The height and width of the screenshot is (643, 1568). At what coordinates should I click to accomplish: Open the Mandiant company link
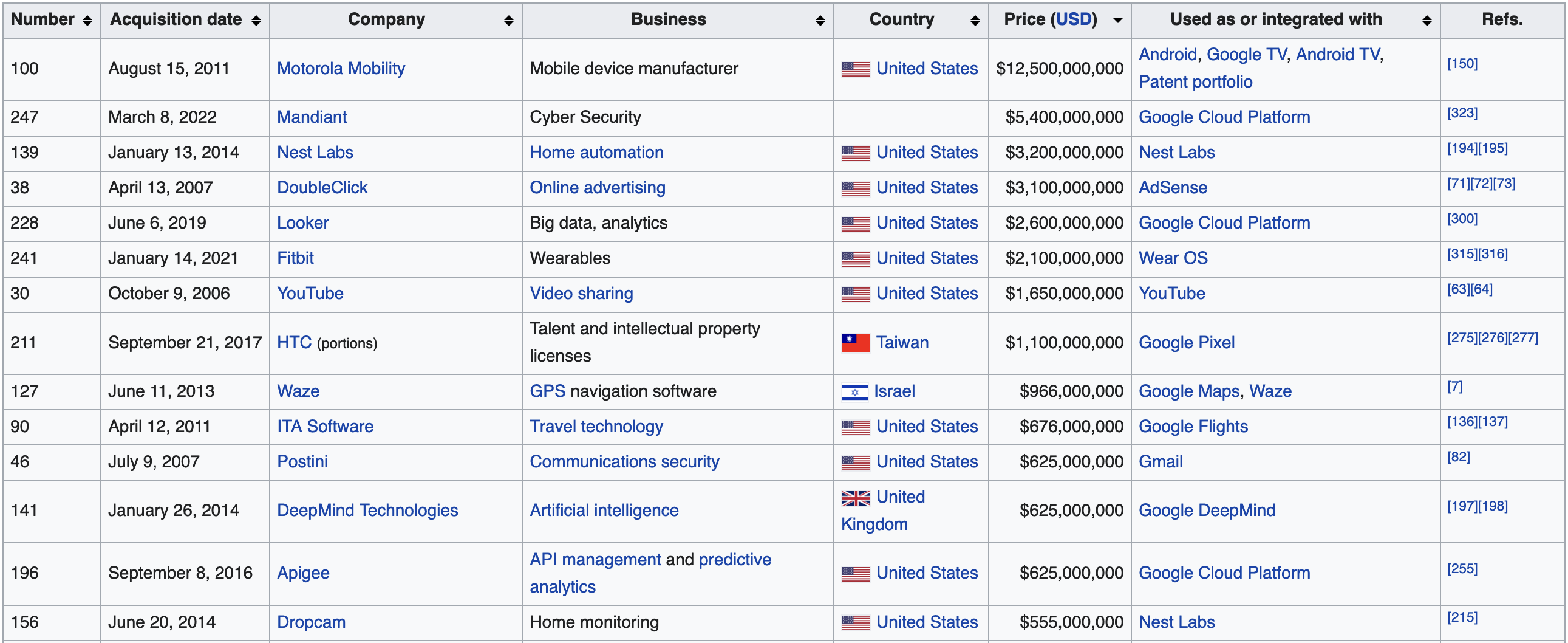[x=312, y=117]
